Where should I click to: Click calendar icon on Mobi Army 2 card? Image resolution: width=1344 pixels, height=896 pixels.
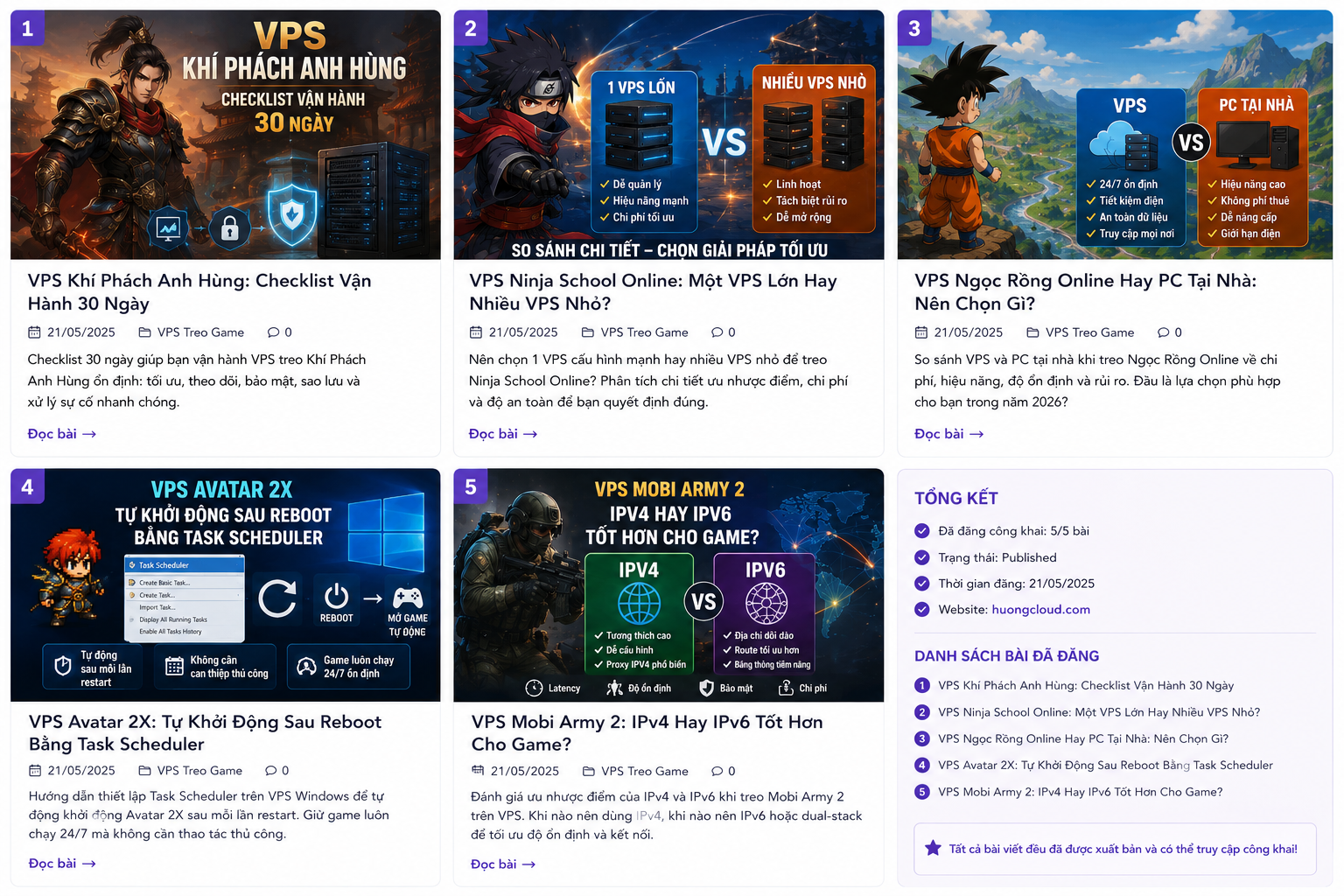[478, 771]
